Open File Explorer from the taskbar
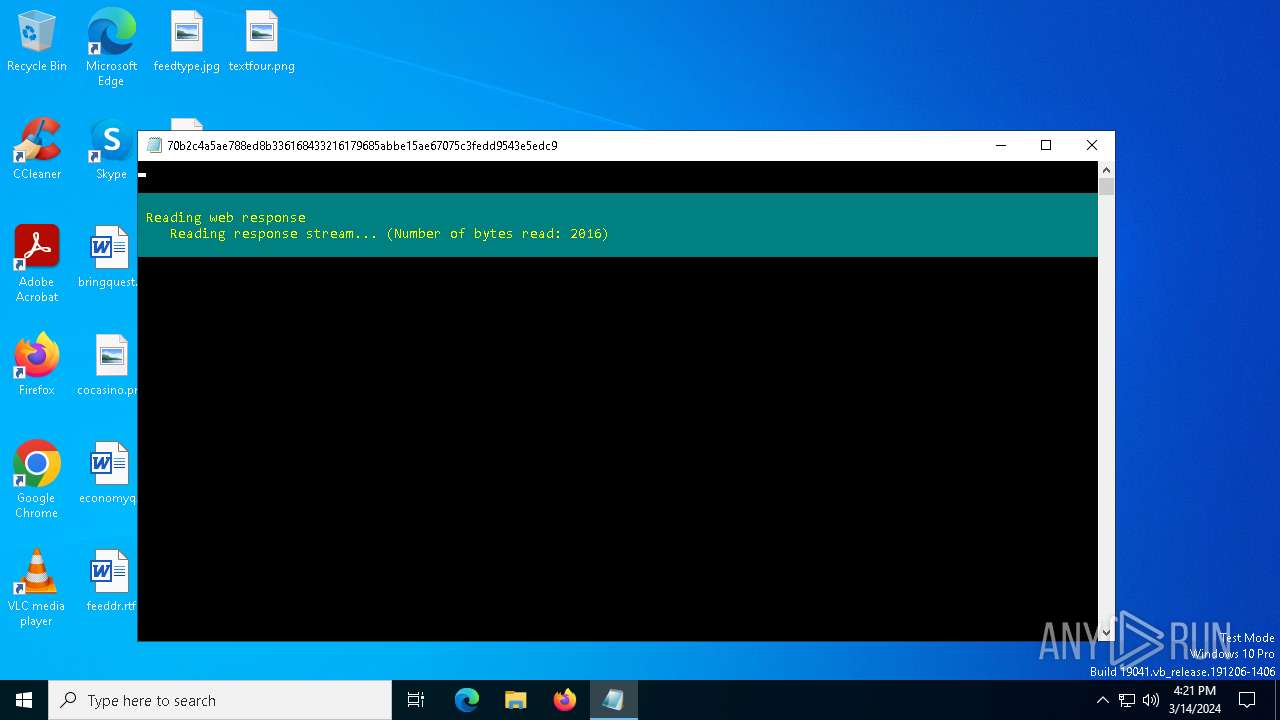The width and height of the screenshot is (1280, 720). [516, 700]
